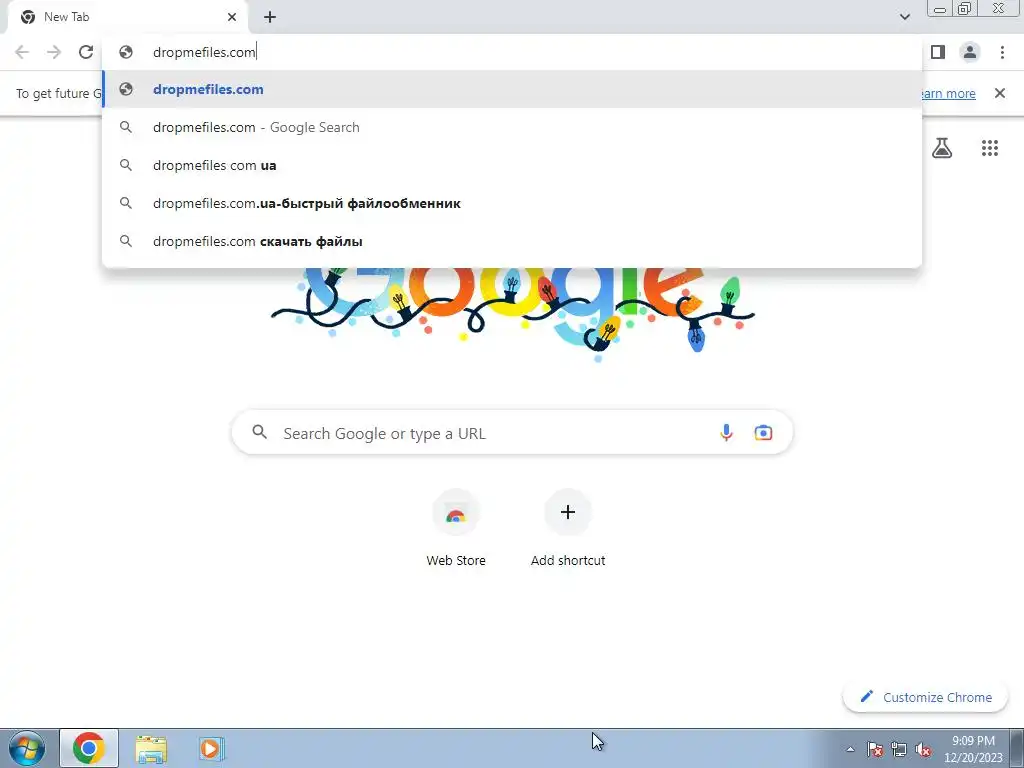Select the dropmefiles.com URL suggestion
The height and width of the screenshot is (768, 1024).
click(x=513, y=89)
